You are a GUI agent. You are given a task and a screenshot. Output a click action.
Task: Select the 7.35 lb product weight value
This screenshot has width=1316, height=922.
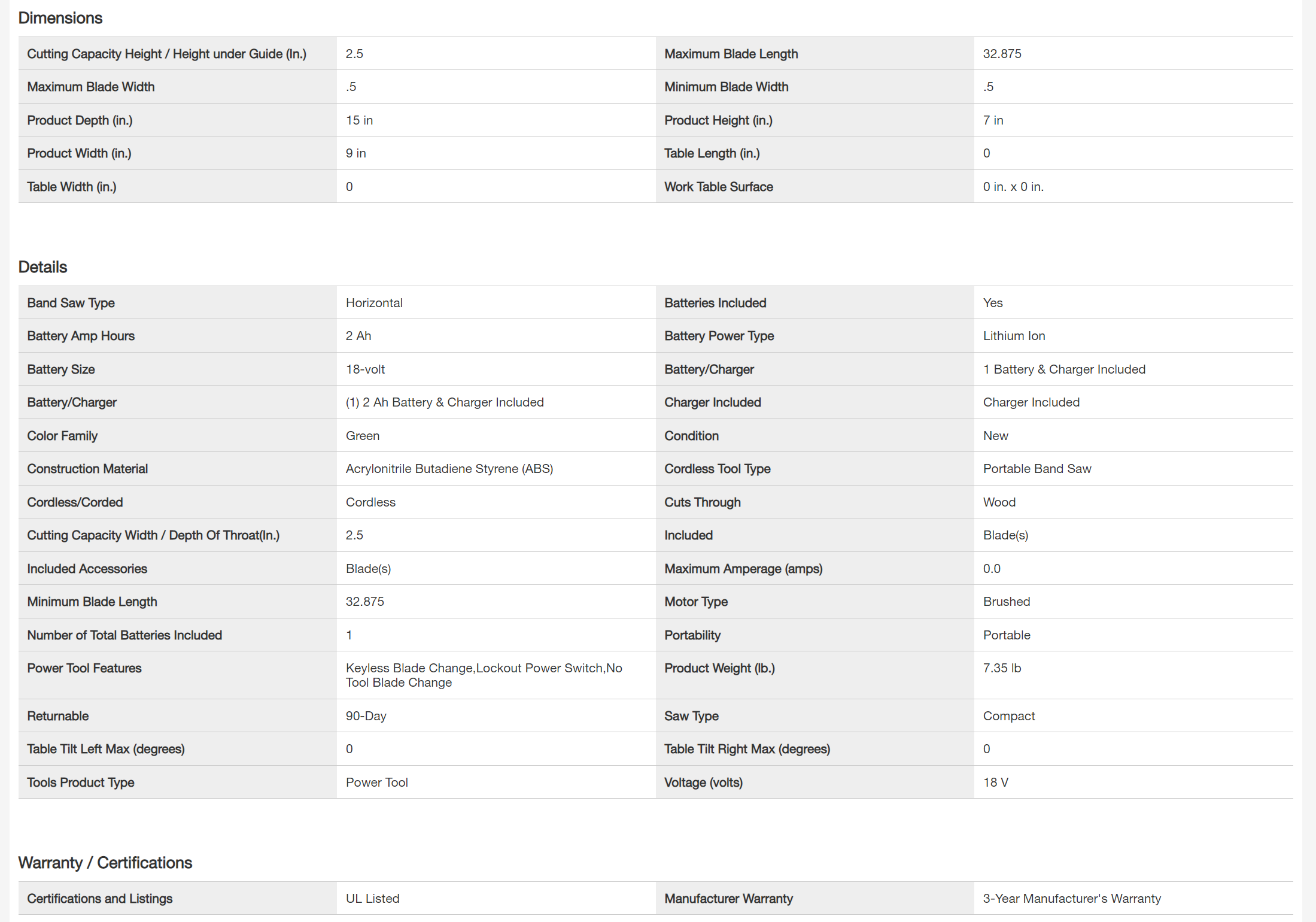point(1002,668)
